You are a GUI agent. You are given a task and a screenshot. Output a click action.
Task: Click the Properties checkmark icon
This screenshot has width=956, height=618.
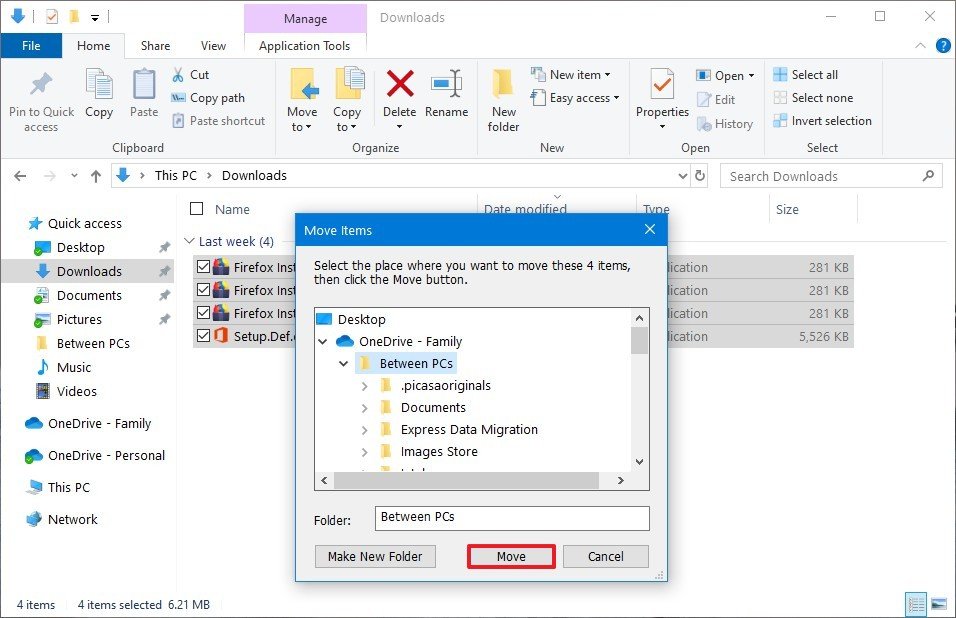(662, 84)
